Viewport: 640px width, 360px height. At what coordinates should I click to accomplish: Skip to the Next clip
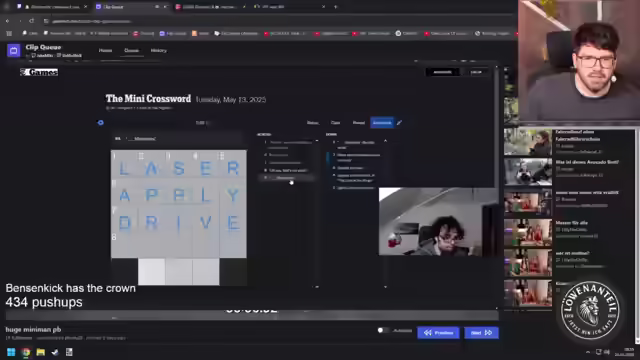pyautogui.click(x=481, y=333)
